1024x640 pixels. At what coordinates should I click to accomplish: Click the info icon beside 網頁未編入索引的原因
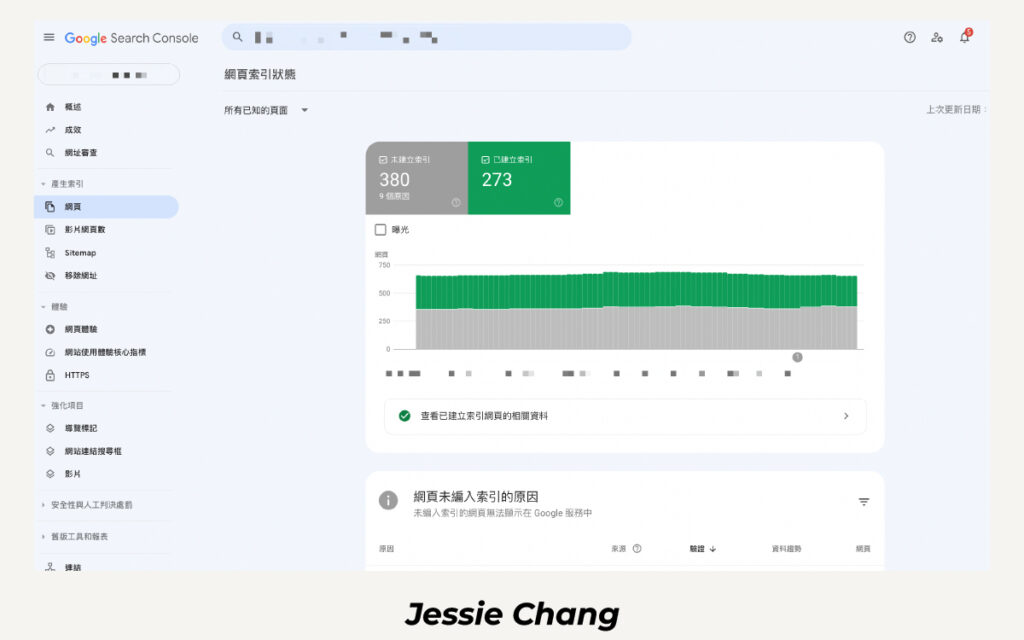pos(388,501)
